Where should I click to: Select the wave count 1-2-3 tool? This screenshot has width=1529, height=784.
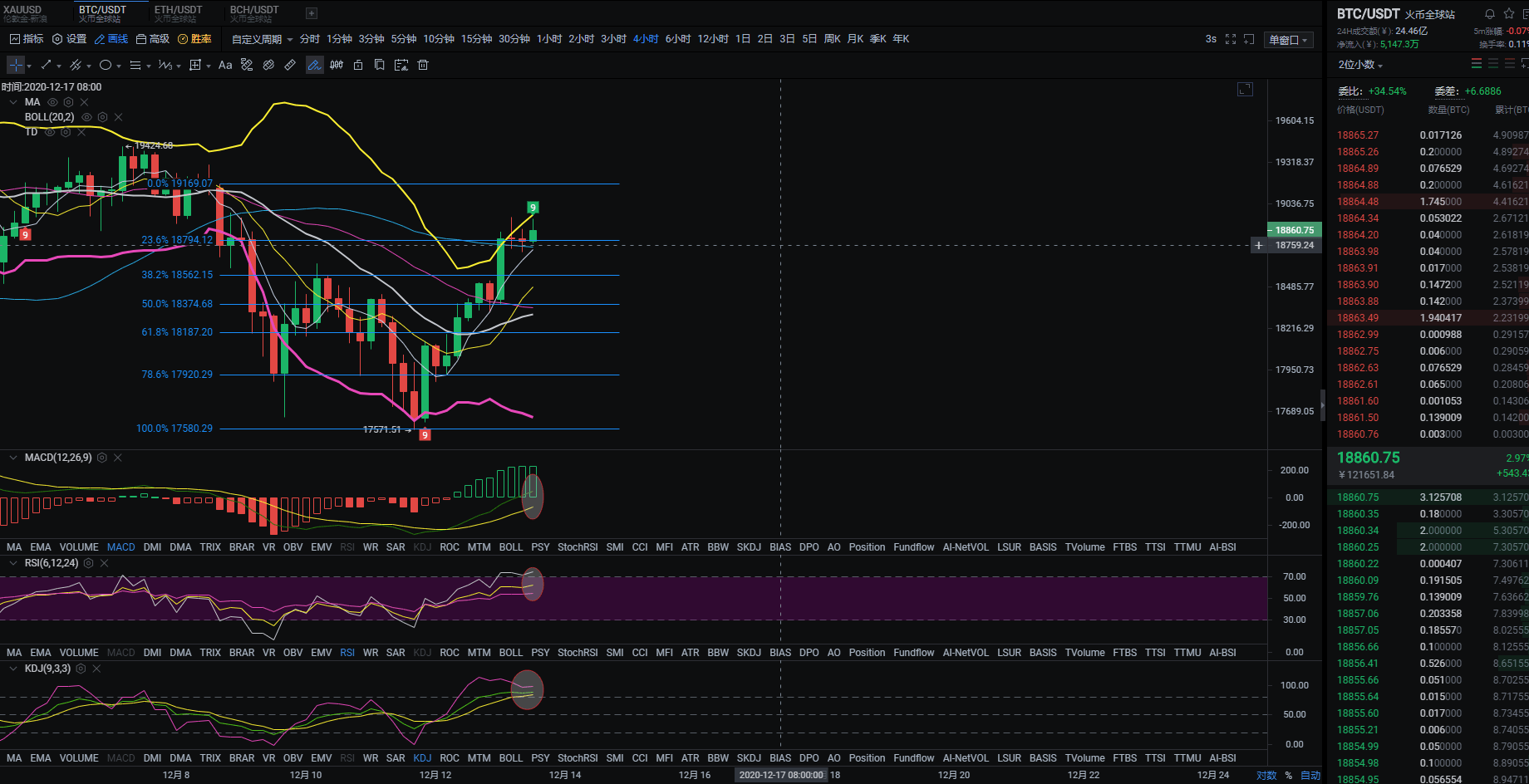tap(165, 65)
